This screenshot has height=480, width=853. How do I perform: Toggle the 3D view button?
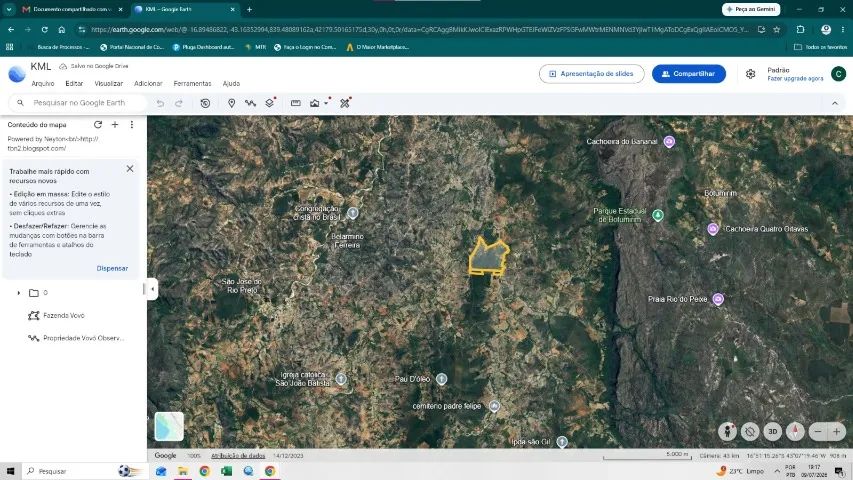point(772,432)
